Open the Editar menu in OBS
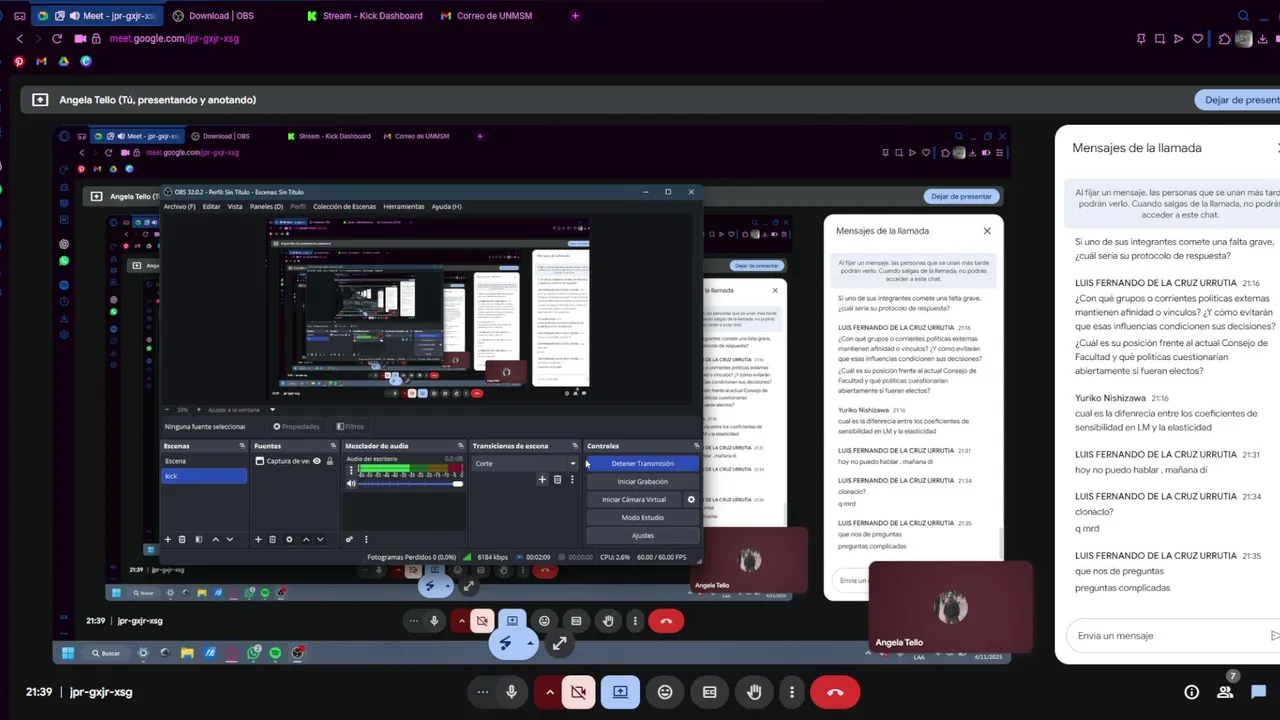This screenshot has height=720, width=1280. [x=211, y=206]
